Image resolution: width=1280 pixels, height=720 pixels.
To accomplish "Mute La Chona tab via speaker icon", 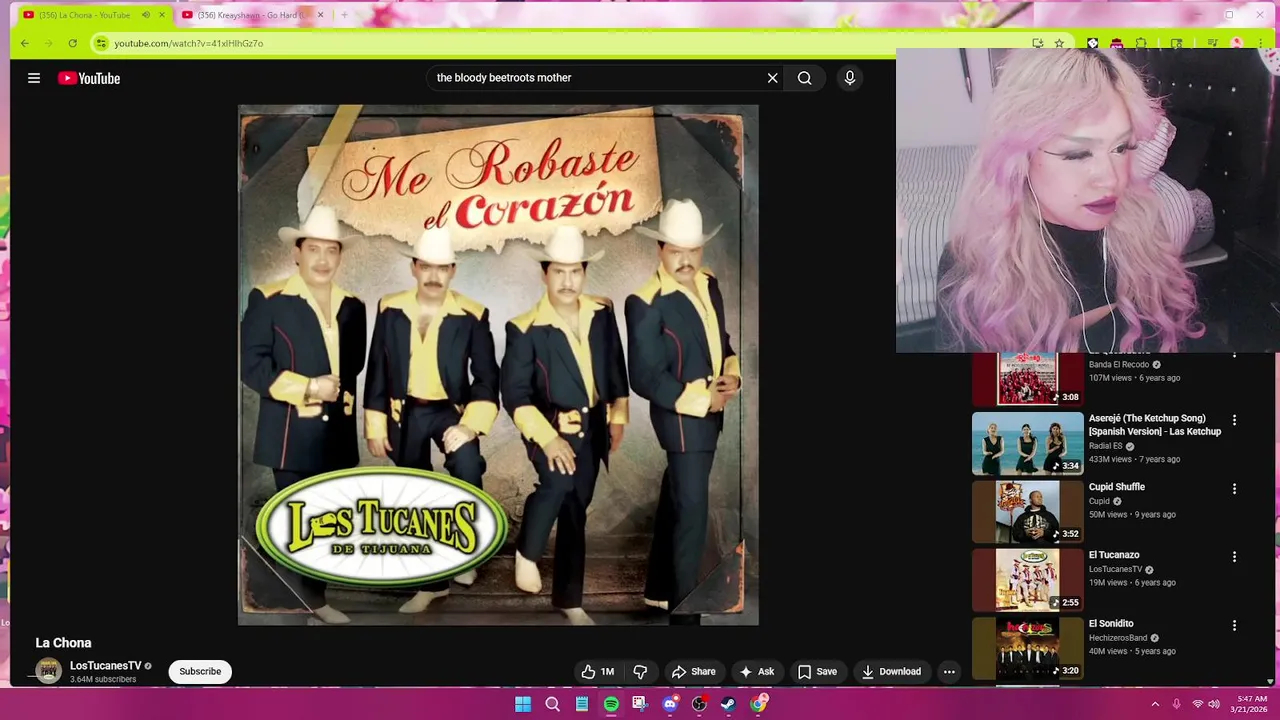I will coord(146,15).
